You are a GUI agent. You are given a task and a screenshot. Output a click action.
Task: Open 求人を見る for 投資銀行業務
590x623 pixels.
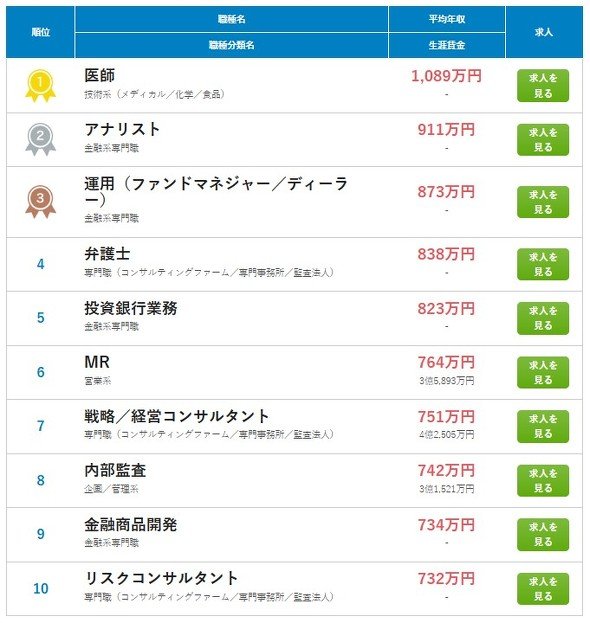point(543,318)
